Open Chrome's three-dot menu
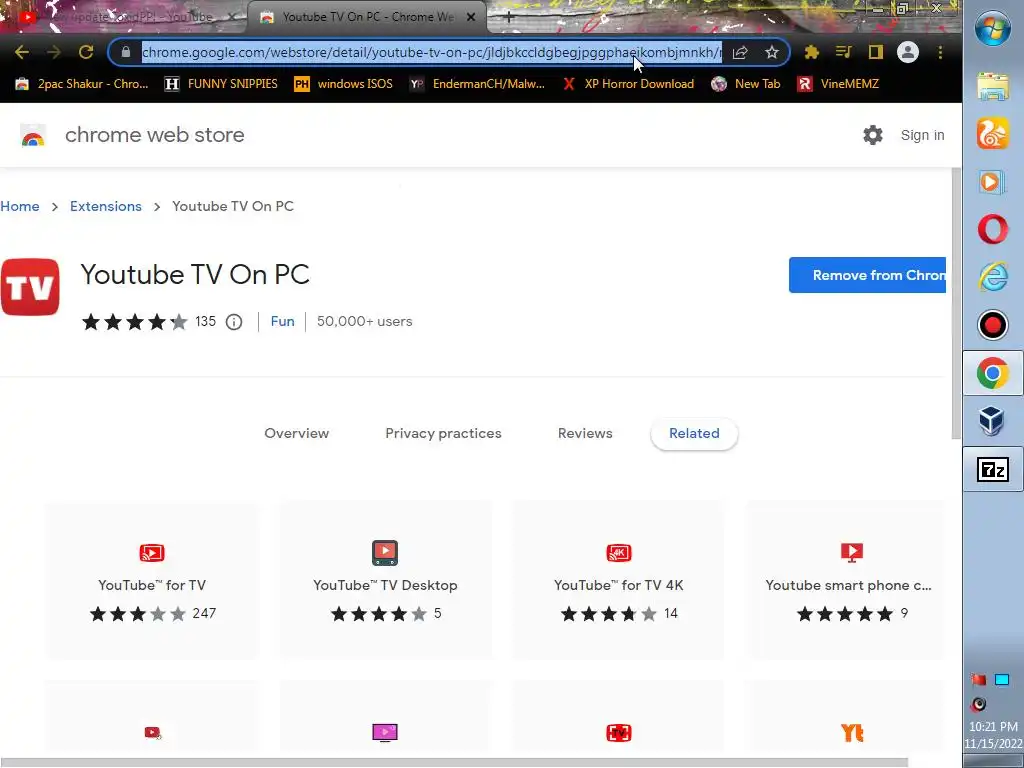The width and height of the screenshot is (1024, 768). point(940,52)
